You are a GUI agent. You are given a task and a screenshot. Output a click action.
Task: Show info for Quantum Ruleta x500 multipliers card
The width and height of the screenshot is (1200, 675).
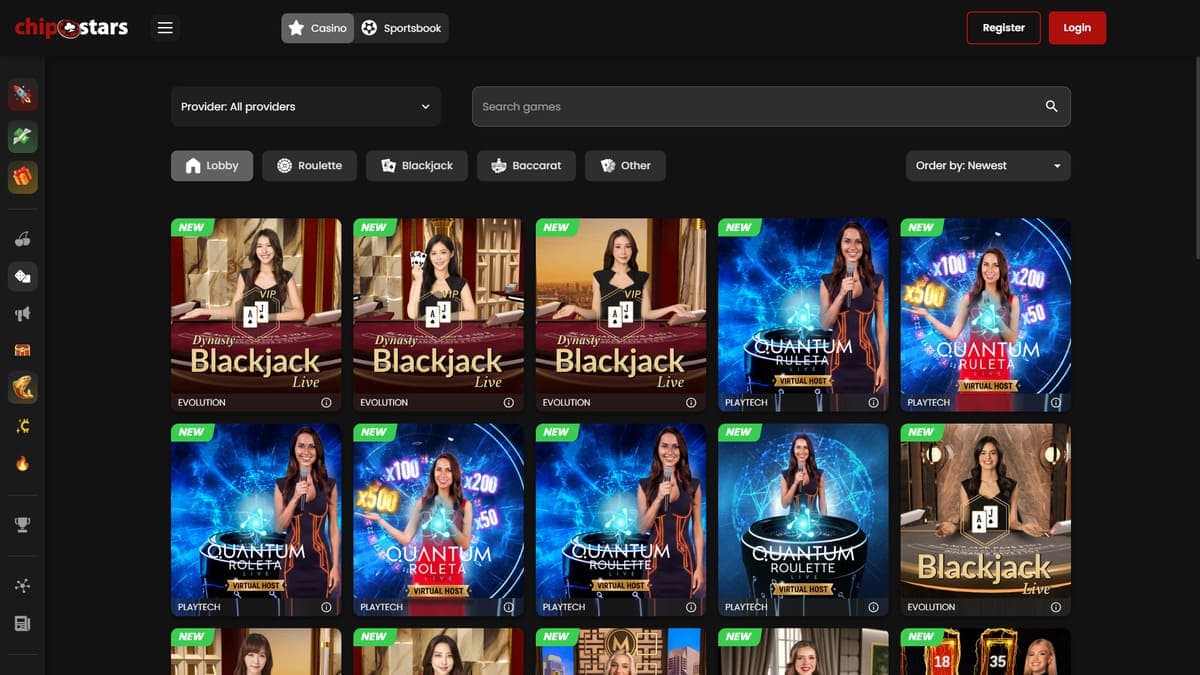tap(1055, 402)
